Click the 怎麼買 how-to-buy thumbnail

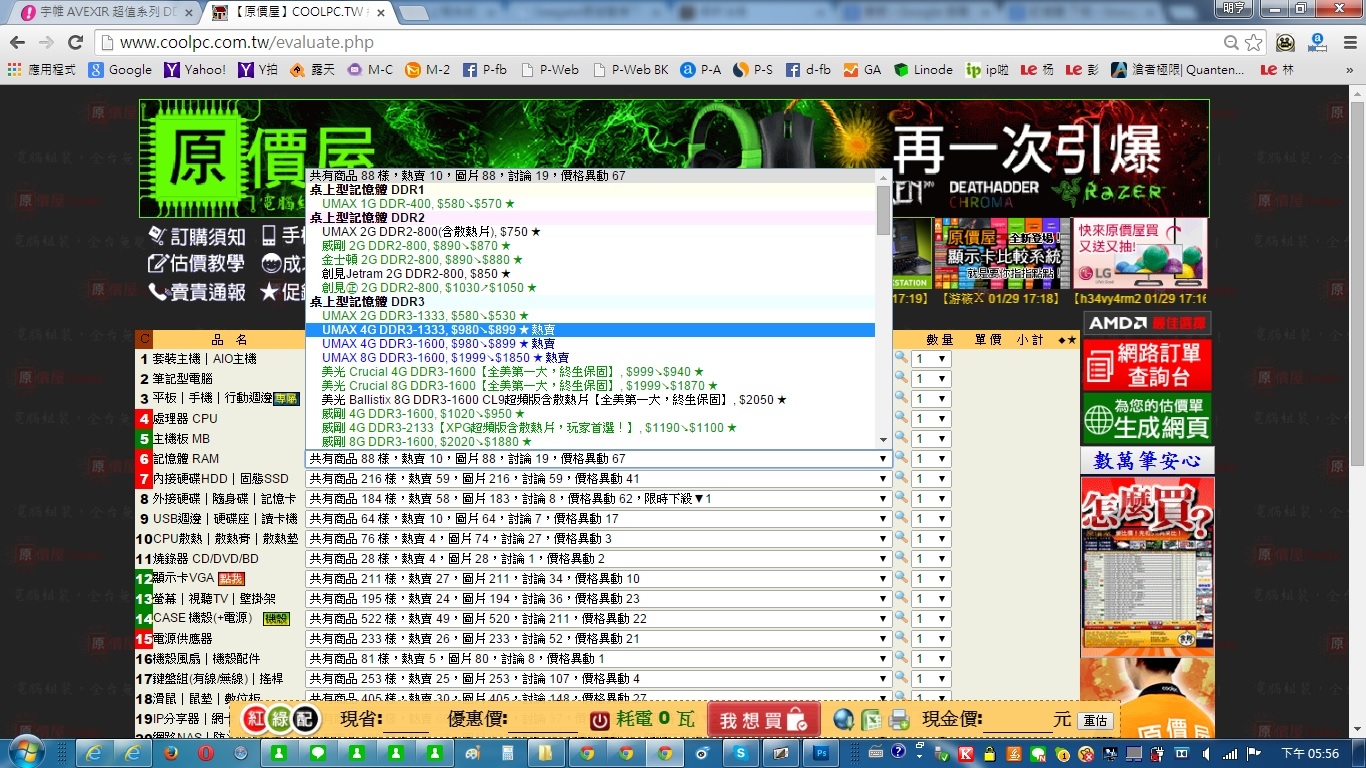coord(1147,565)
